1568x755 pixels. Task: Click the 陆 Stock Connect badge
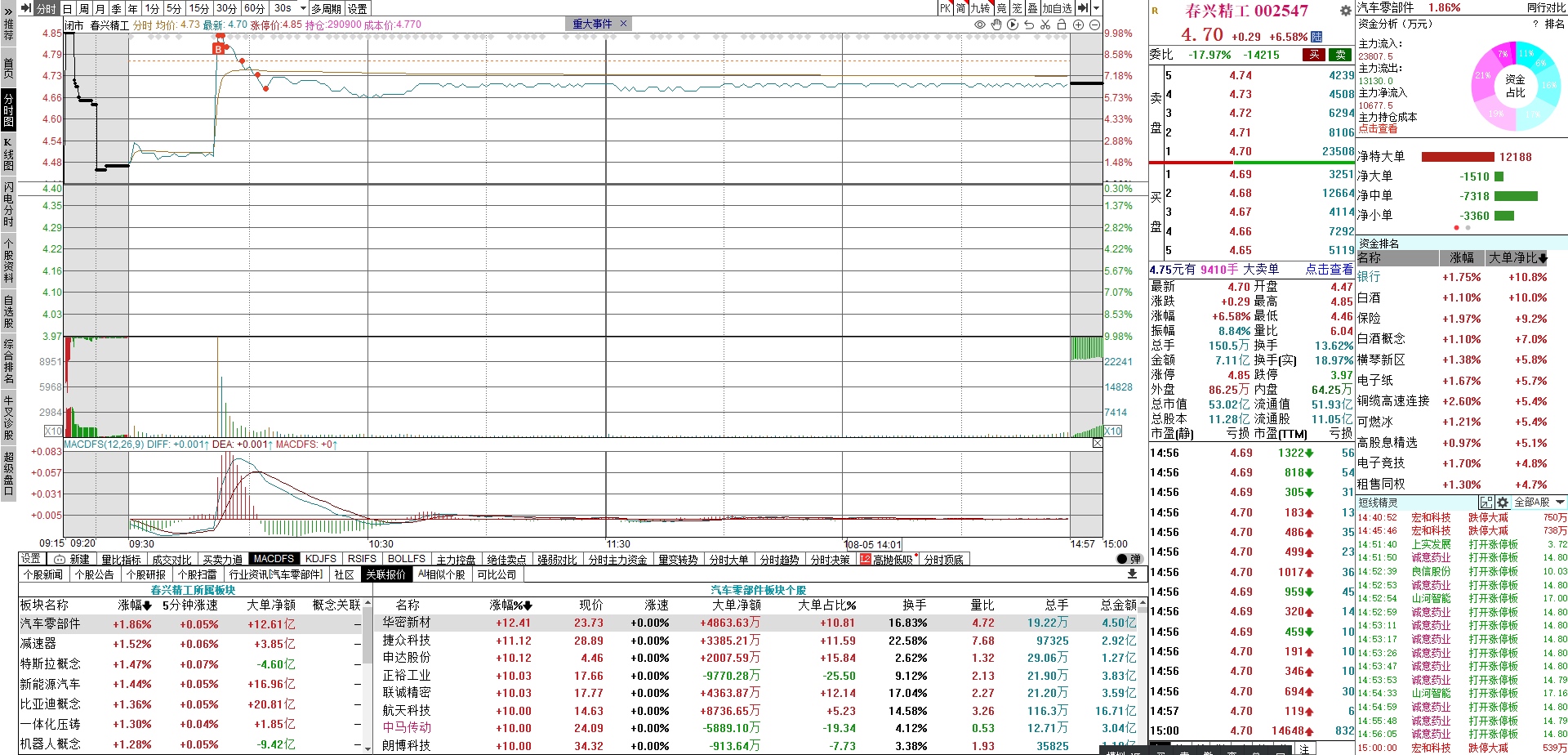pyautogui.click(x=1316, y=37)
